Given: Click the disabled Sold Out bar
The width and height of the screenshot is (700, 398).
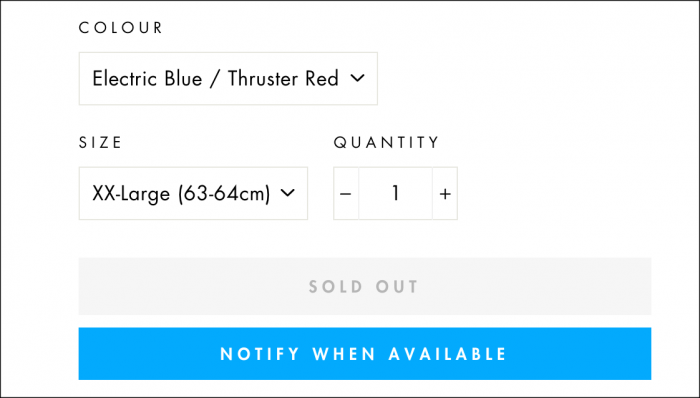Looking at the screenshot, I should point(365,286).
